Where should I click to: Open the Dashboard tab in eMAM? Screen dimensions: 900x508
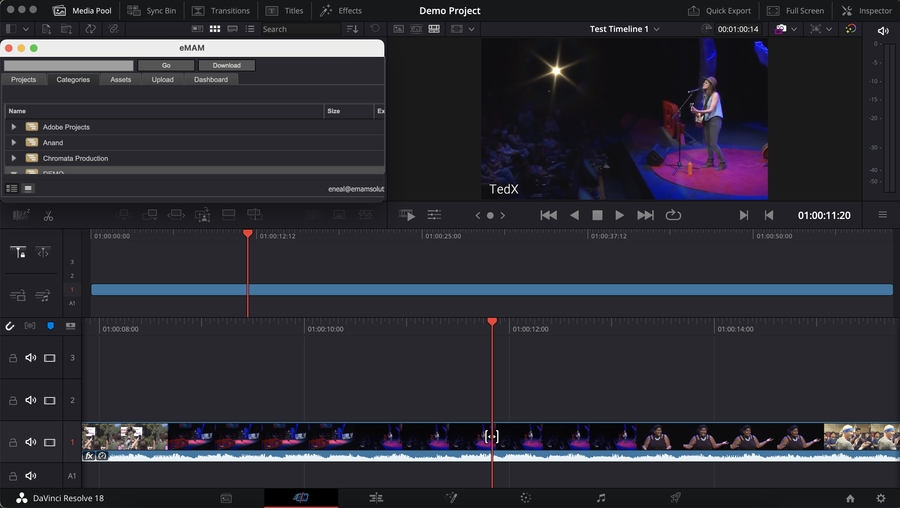pyautogui.click(x=210, y=79)
